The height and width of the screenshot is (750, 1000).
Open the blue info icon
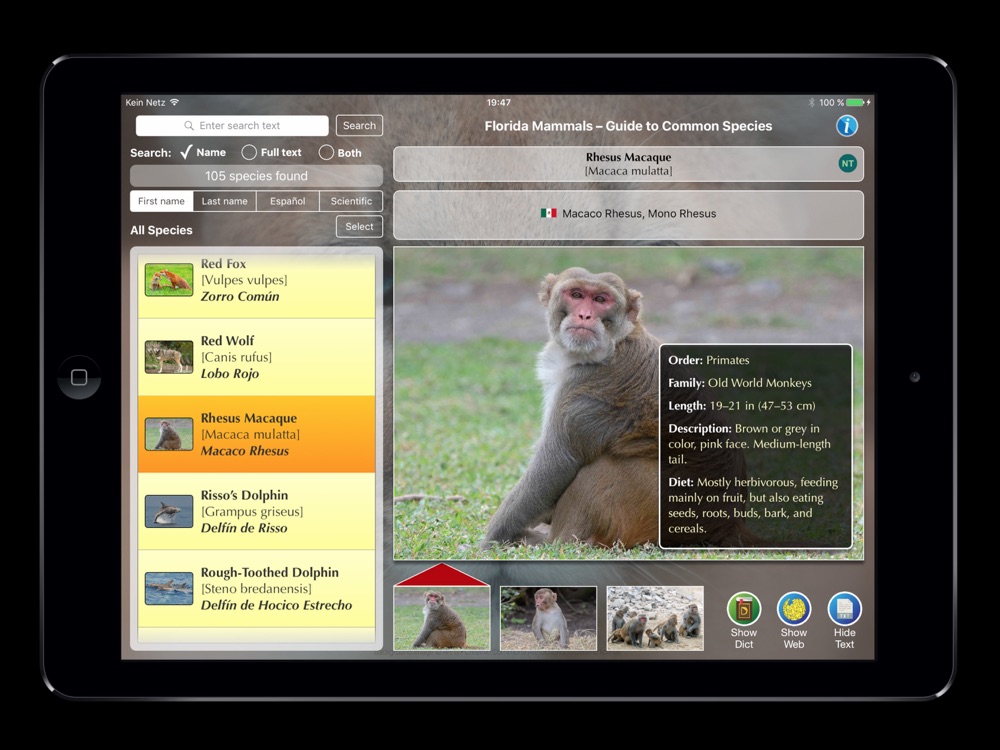click(847, 126)
